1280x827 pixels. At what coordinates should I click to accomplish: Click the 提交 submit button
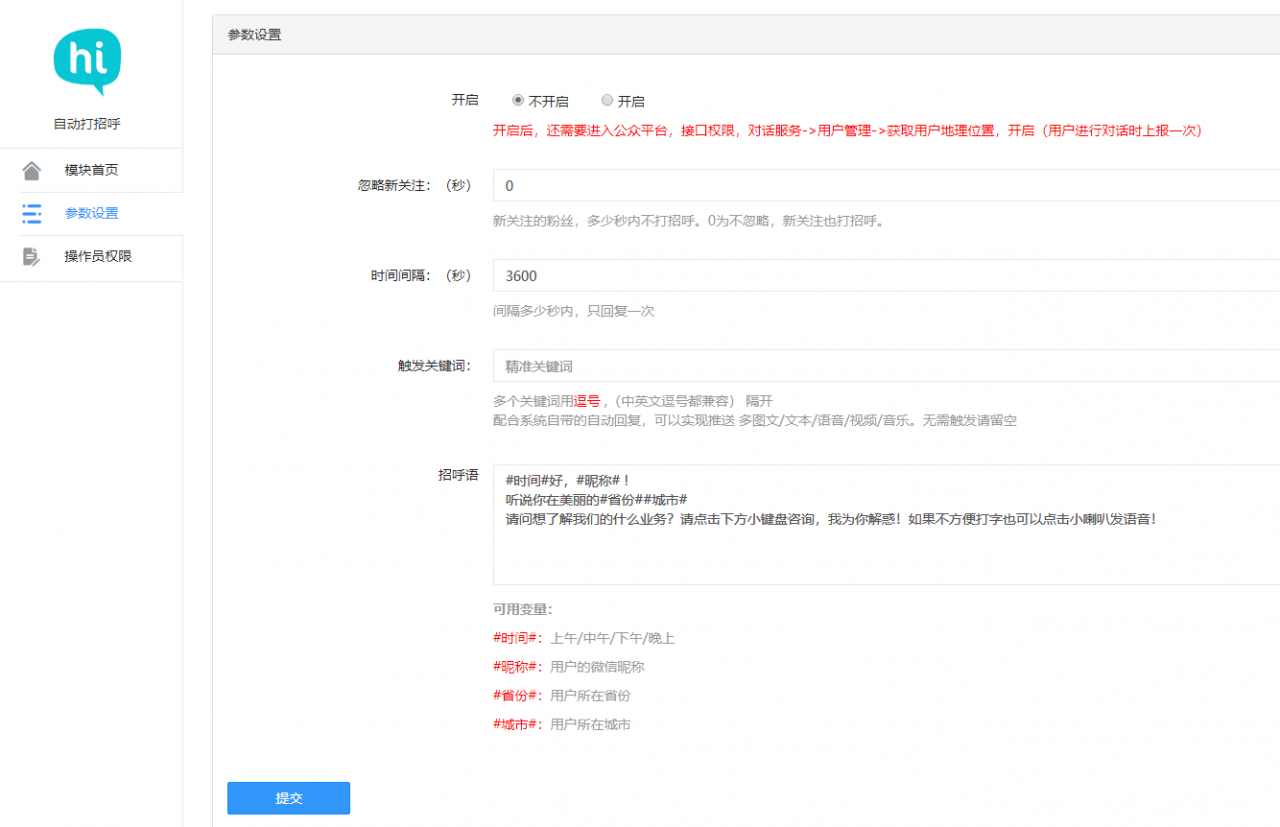tap(288, 798)
